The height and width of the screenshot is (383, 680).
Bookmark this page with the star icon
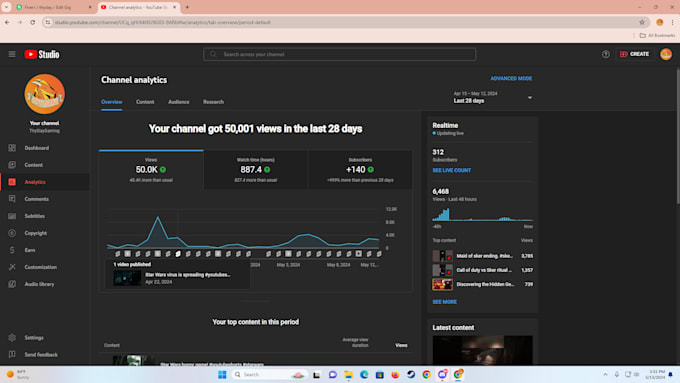point(642,22)
